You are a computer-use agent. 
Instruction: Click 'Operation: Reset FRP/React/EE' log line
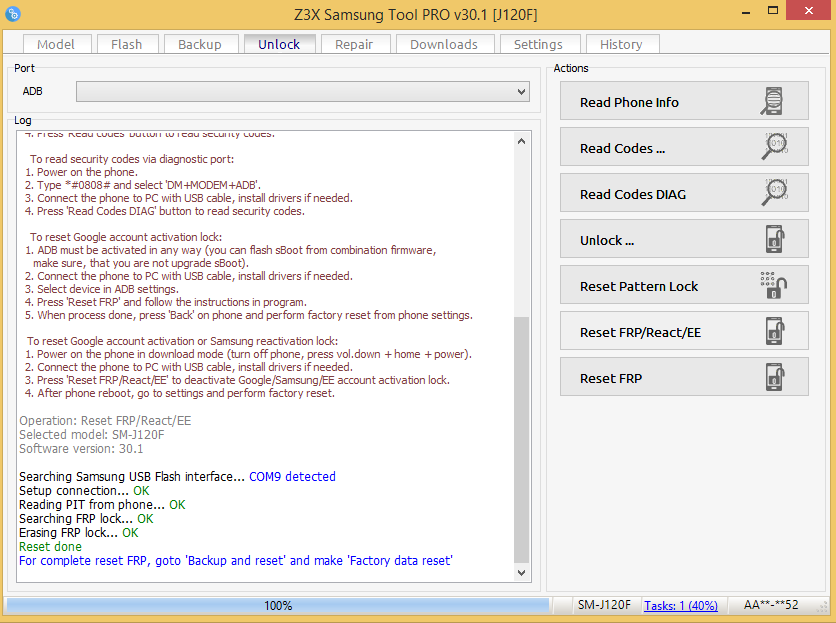coord(105,421)
